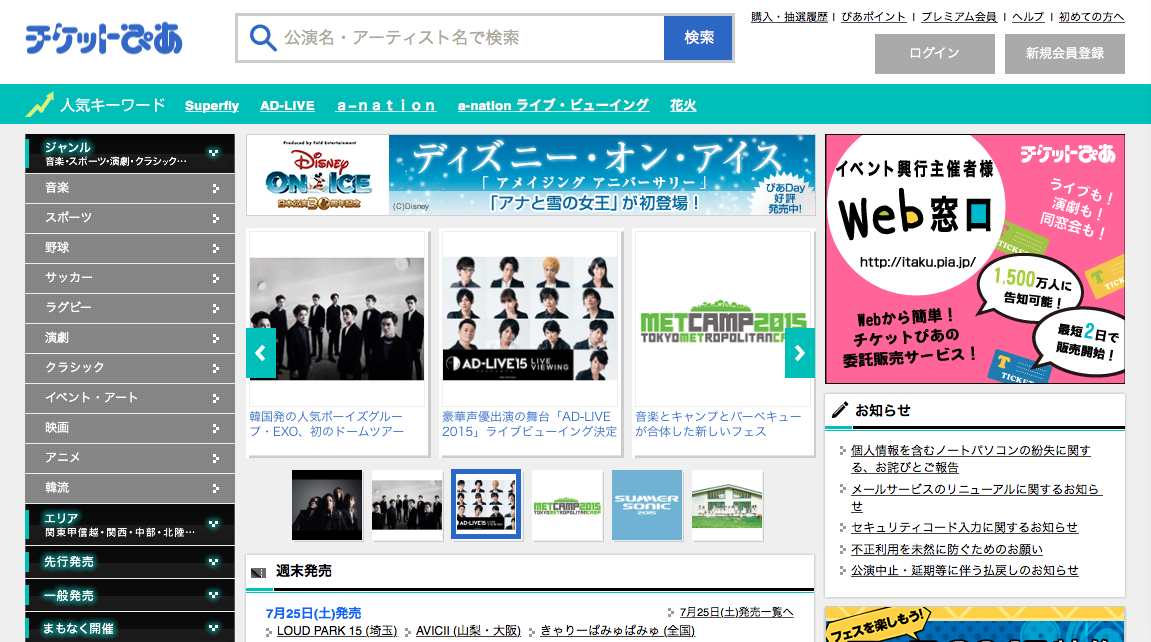The image size is (1151, 642).
Task: Select the METCAMP 2015 small thumbnail
Action: (567, 504)
